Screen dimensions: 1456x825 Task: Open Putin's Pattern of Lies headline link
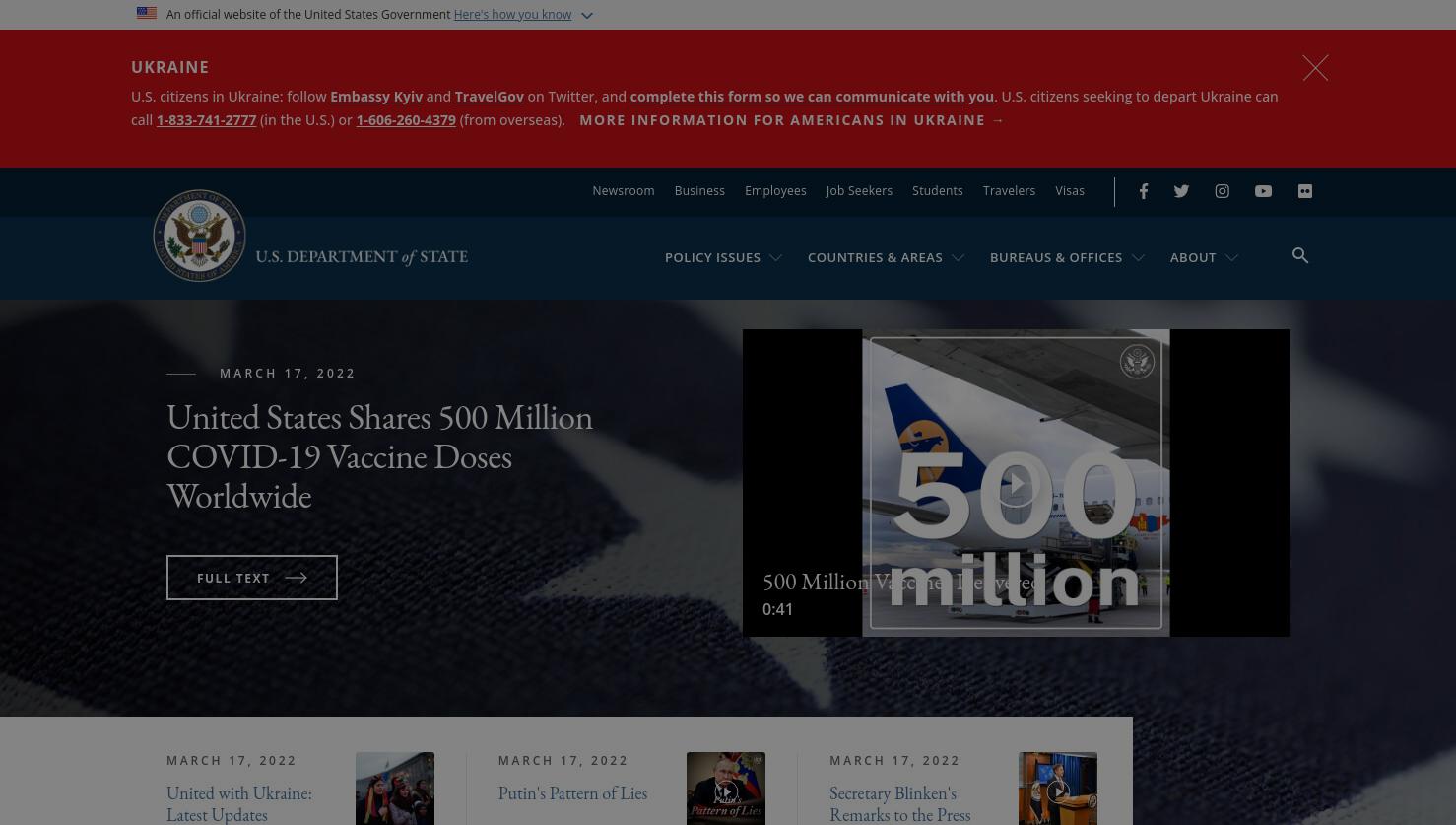(572, 793)
